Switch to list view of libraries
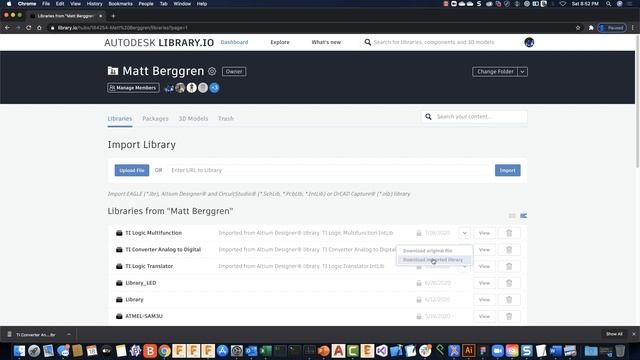 [x=523, y=216]
